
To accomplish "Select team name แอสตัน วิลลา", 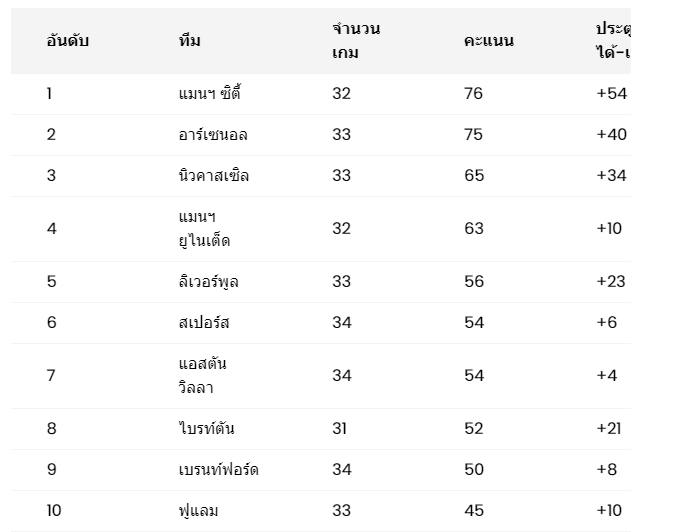I will pos(202,375).
